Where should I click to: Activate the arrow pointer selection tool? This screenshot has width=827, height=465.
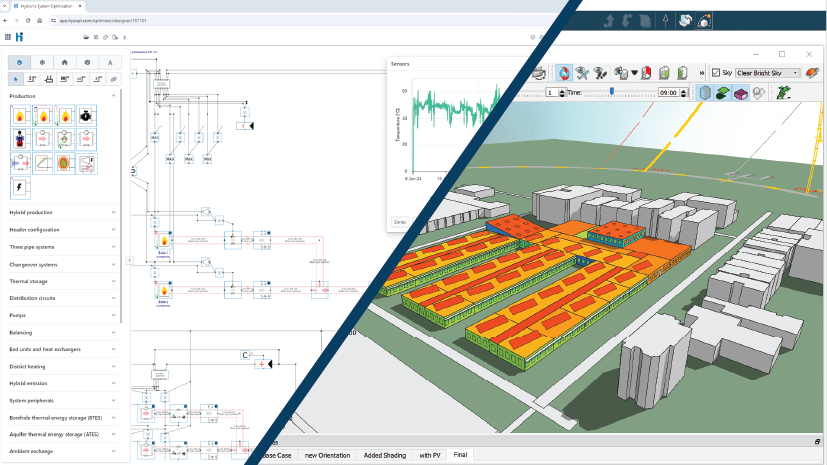[16, 79]
